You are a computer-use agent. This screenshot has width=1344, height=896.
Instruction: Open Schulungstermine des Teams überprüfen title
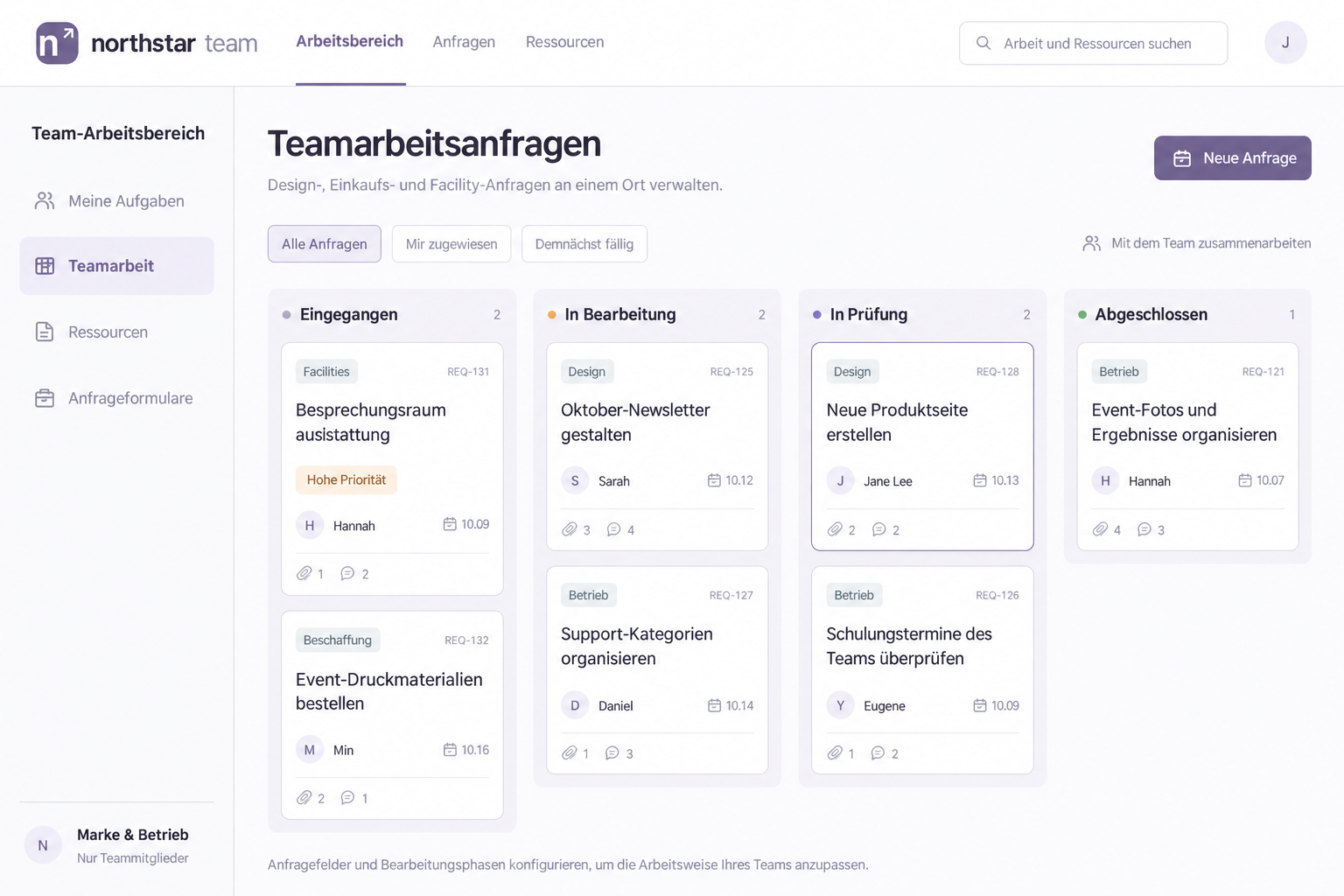pyautogui.click(x=909, y=647)
